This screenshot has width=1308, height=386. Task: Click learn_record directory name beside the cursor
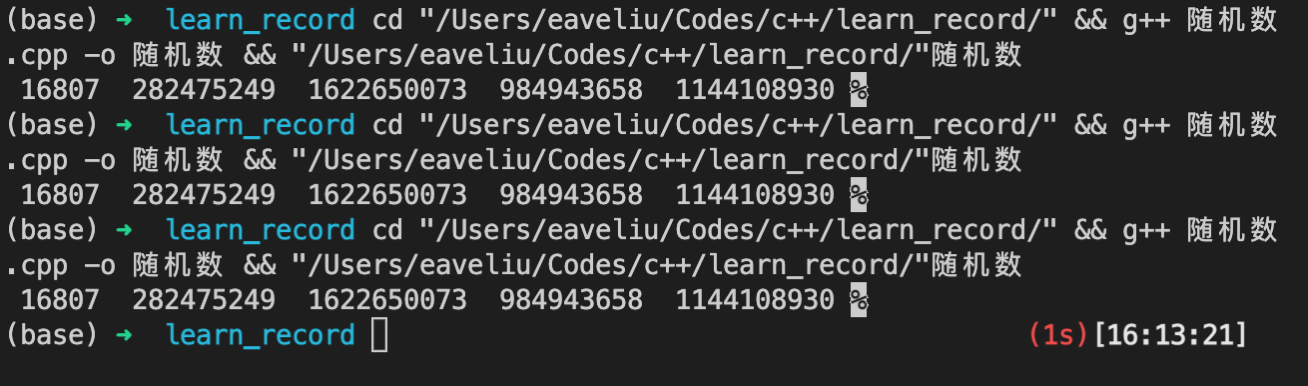click(x=260, y=335)
